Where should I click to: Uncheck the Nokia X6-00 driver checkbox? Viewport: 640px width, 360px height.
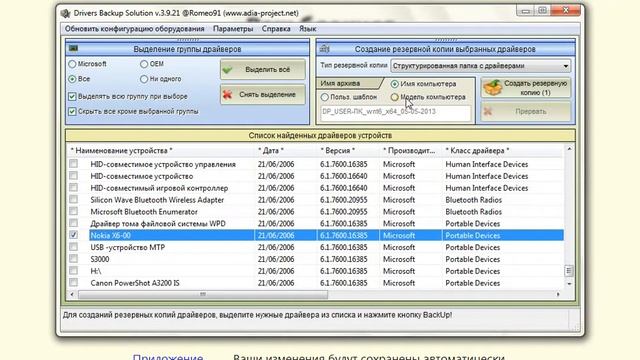coord(73,235)
